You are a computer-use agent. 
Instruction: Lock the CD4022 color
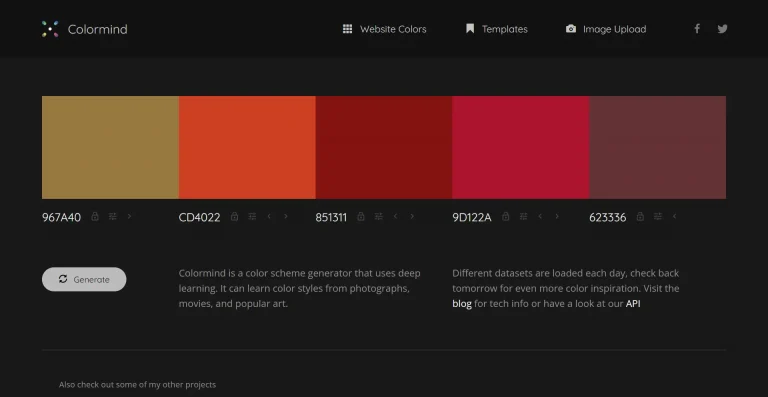[235, 216]
